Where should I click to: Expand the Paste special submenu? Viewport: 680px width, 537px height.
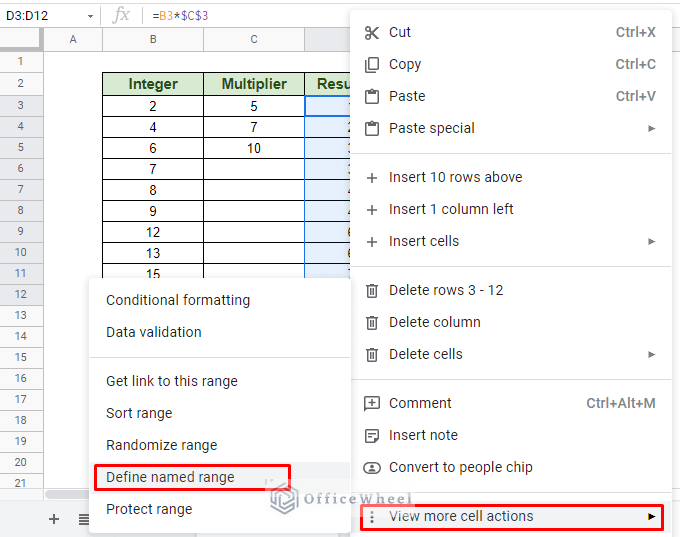[x=652, y=128]
